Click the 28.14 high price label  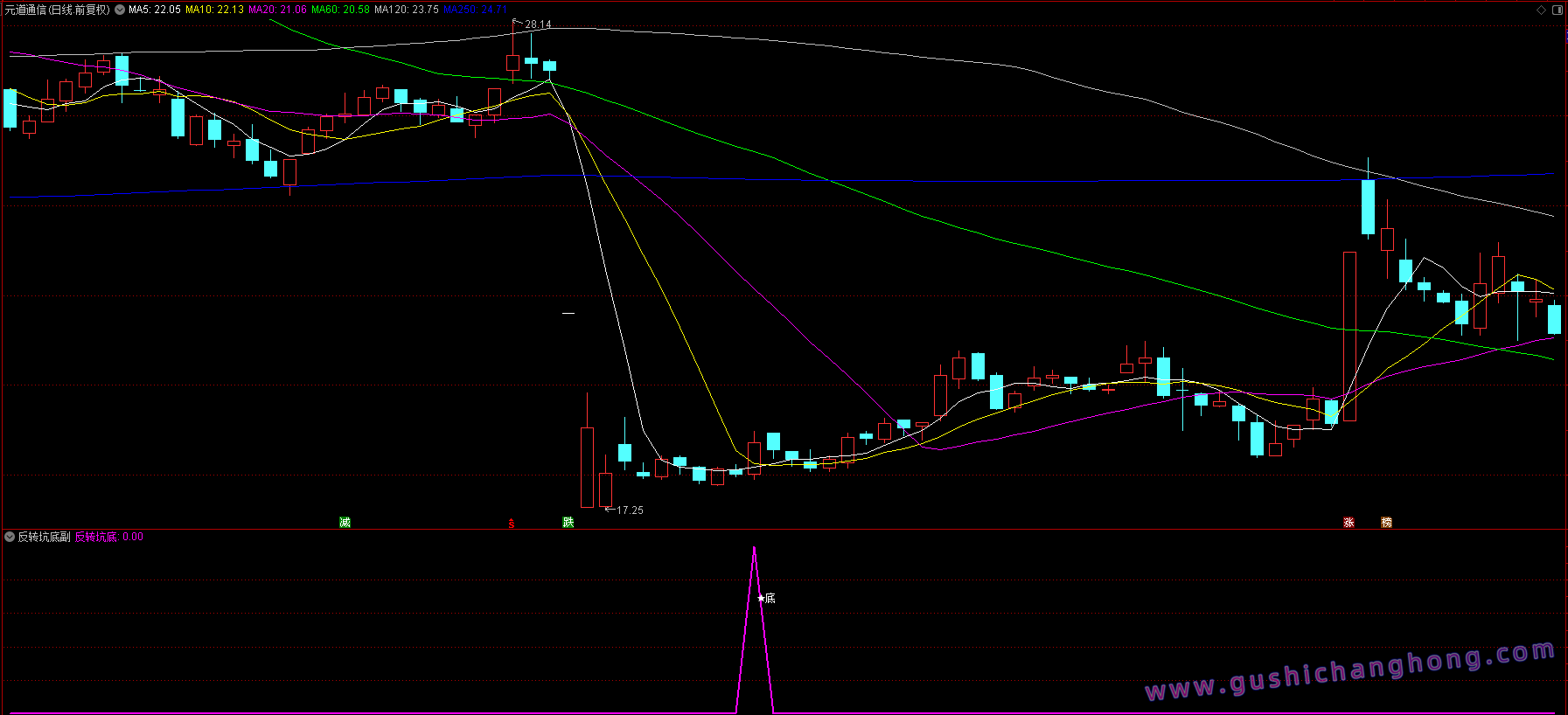coord(538,24)
